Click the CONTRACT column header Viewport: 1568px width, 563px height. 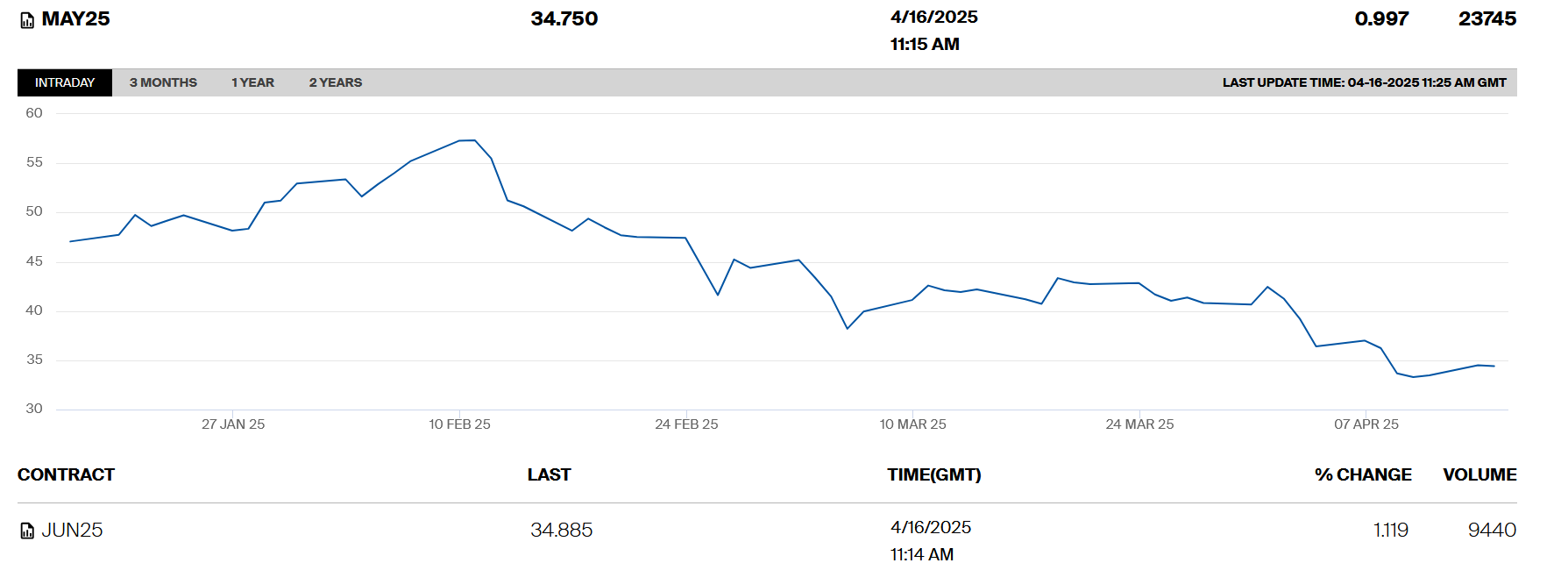click(66, 474)
